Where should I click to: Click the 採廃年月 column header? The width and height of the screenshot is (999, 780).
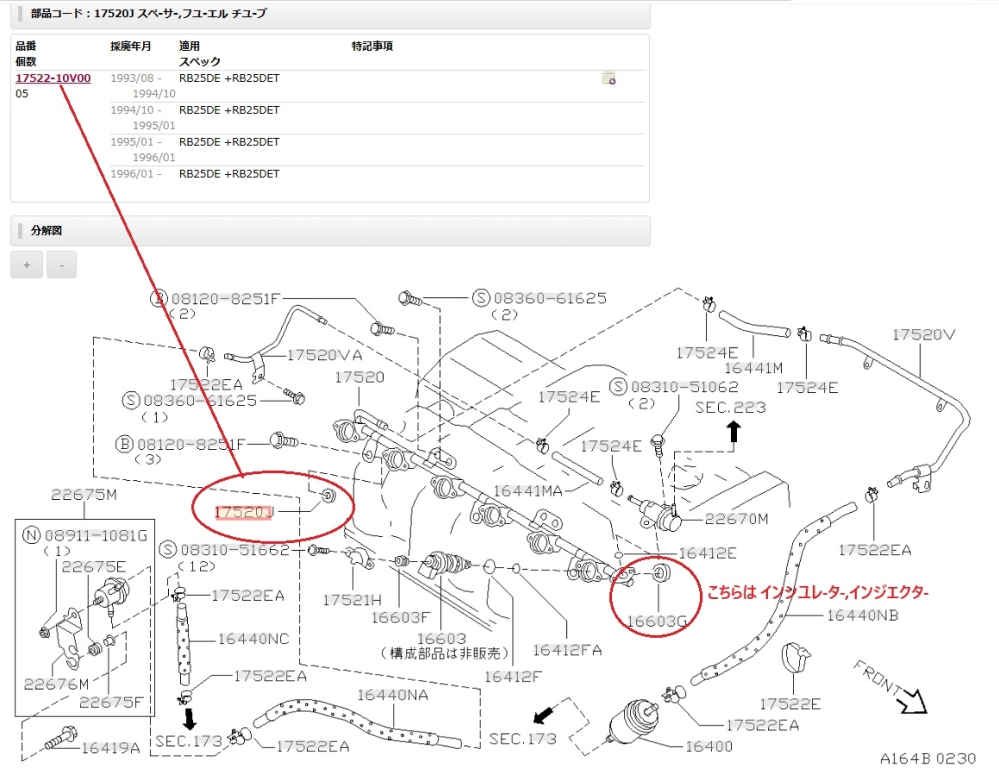(x=131, y=46)
